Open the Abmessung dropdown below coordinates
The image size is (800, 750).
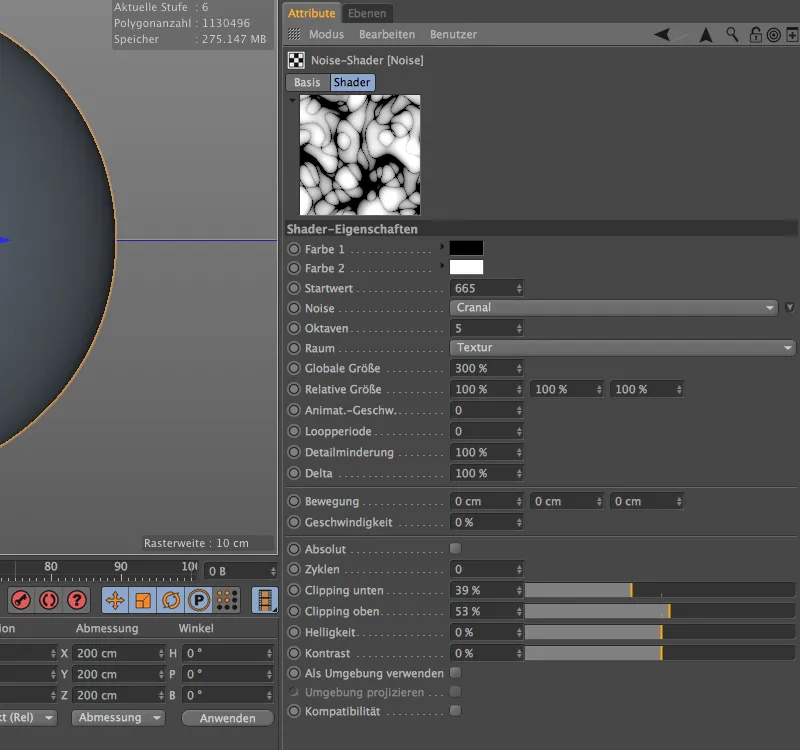pos(118,717)
